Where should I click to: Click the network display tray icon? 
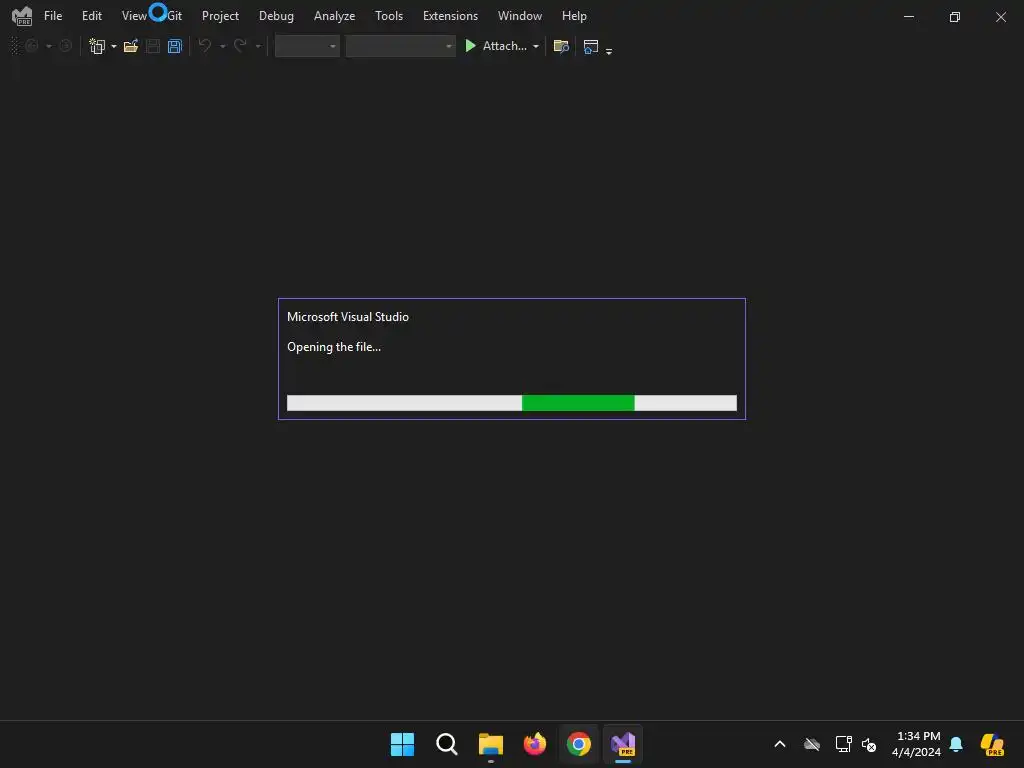pyautogui.click(x=843, y=744)
